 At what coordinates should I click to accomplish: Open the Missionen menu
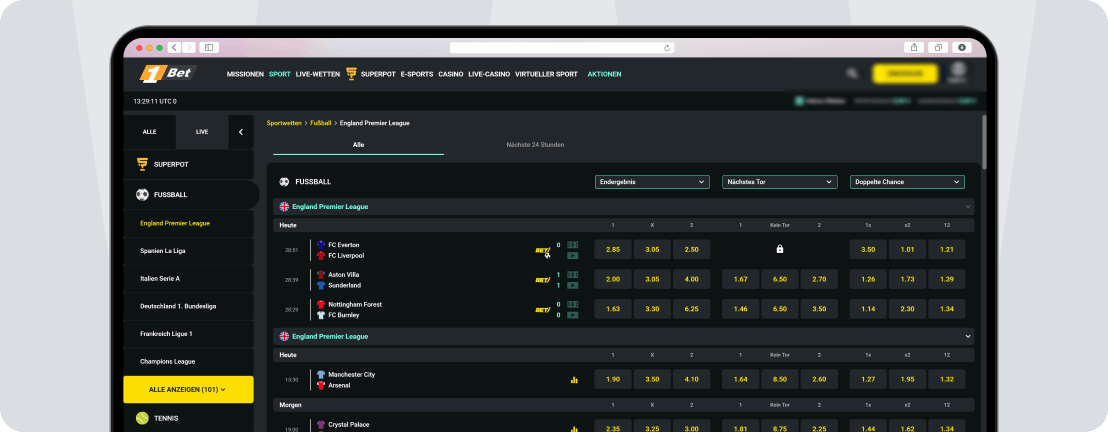pyautogui.click(x=245, y=74)
